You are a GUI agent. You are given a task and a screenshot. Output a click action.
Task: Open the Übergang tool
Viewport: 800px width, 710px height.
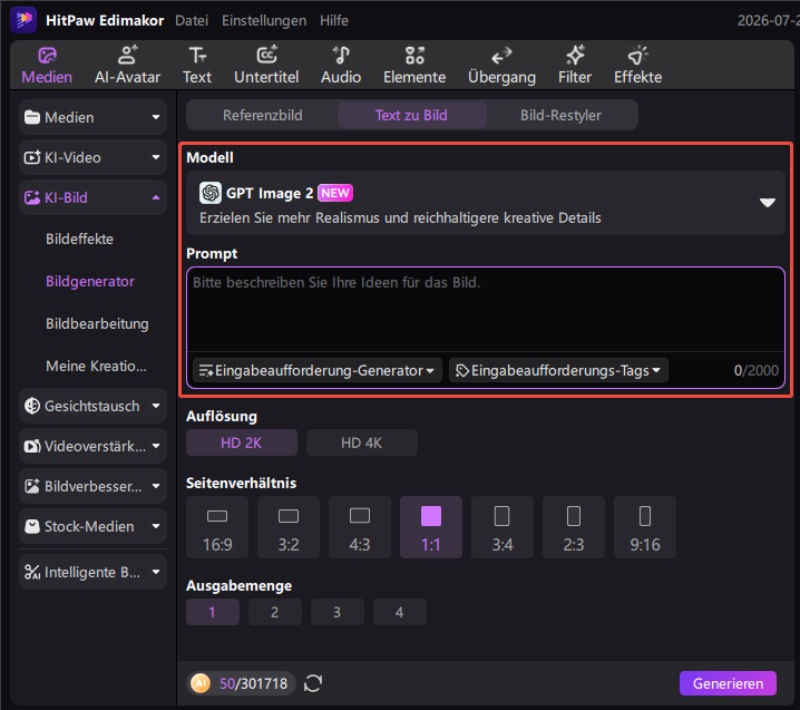point(502,65)
